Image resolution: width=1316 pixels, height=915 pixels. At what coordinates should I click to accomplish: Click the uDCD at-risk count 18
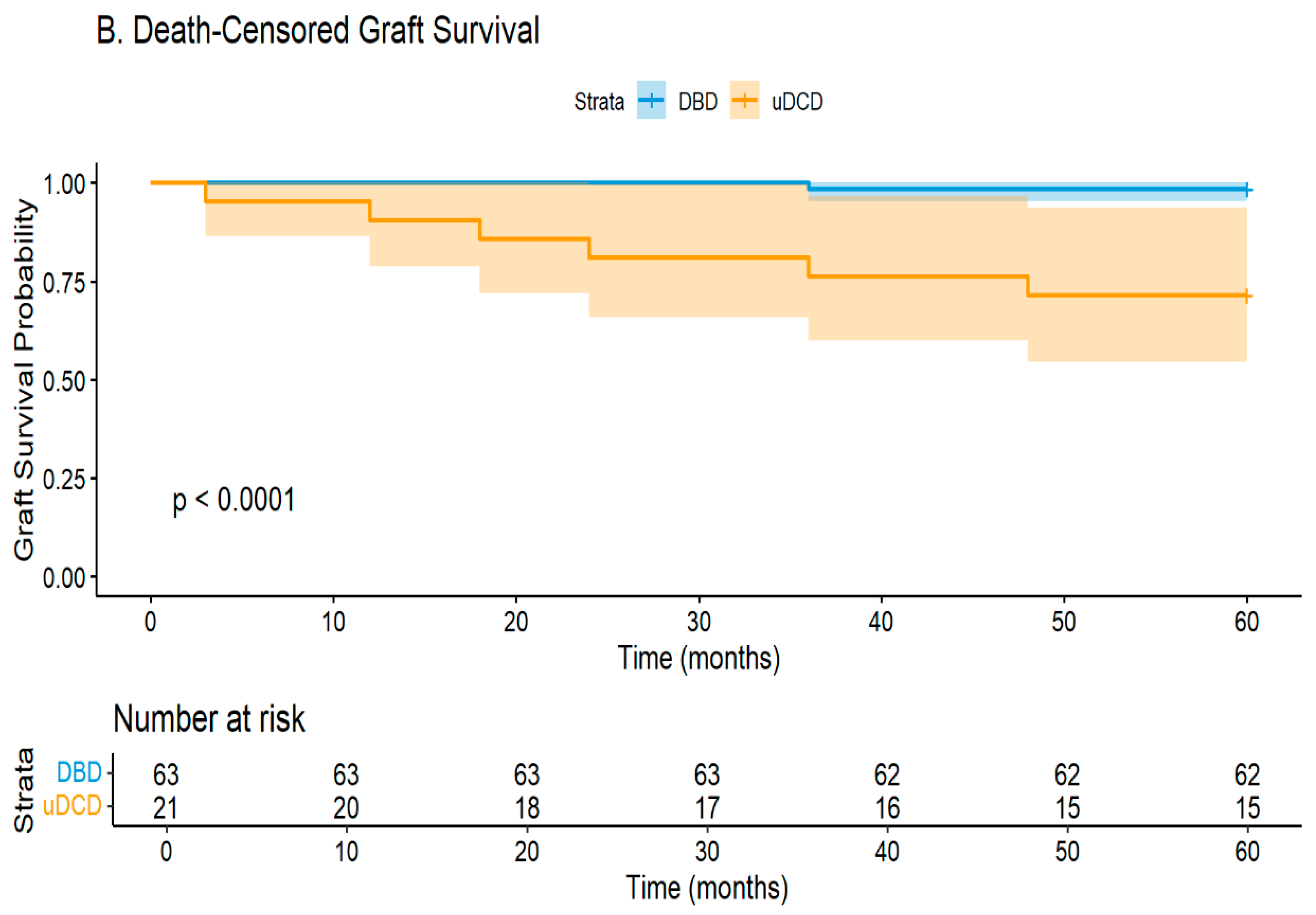pos(526,808)
